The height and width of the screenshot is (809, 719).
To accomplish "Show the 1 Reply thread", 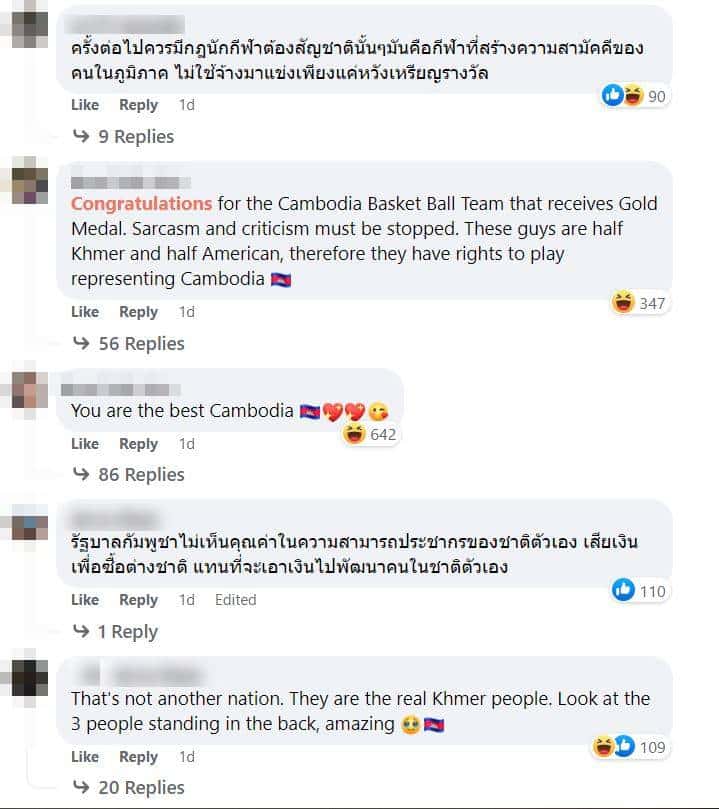I will click(116, 632).
